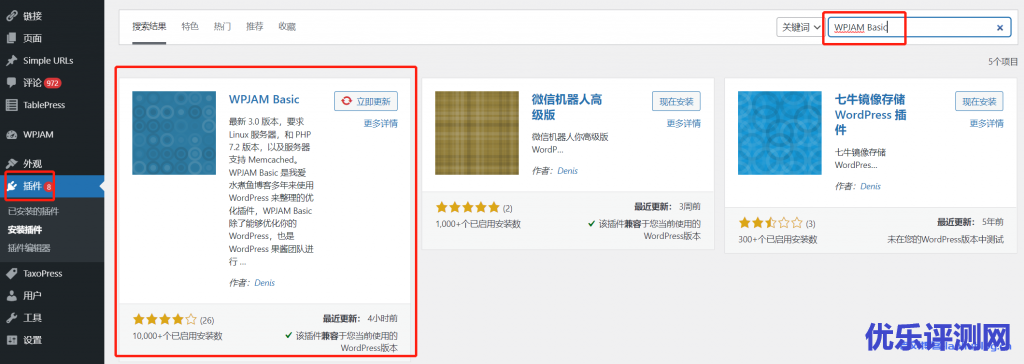Click the 10,000+个已启用安装数 text
Image resolution: width=1024 pixels, height=364 pixels.
(178, 336)
